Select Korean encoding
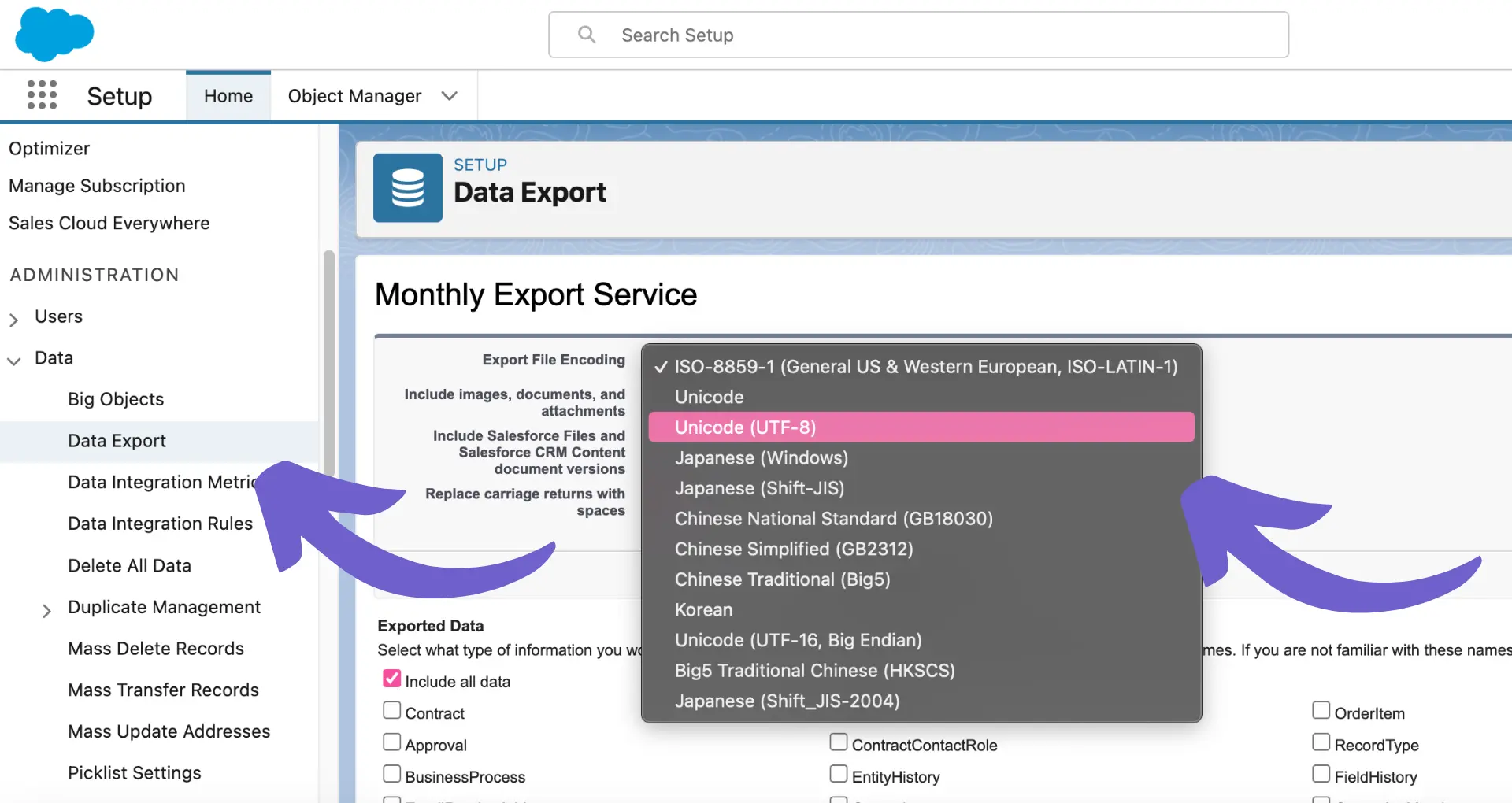 (x=921, y=610)
